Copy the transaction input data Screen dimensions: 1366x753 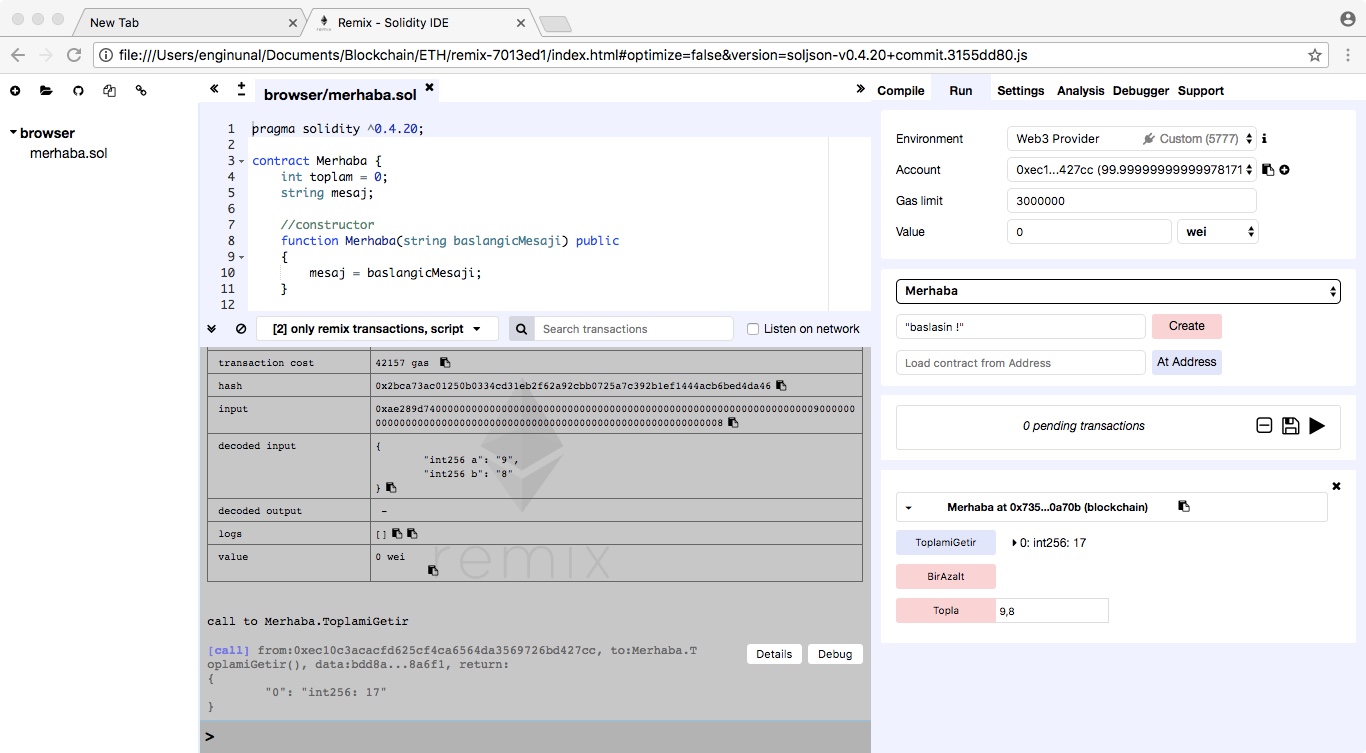tap(733, 423)
